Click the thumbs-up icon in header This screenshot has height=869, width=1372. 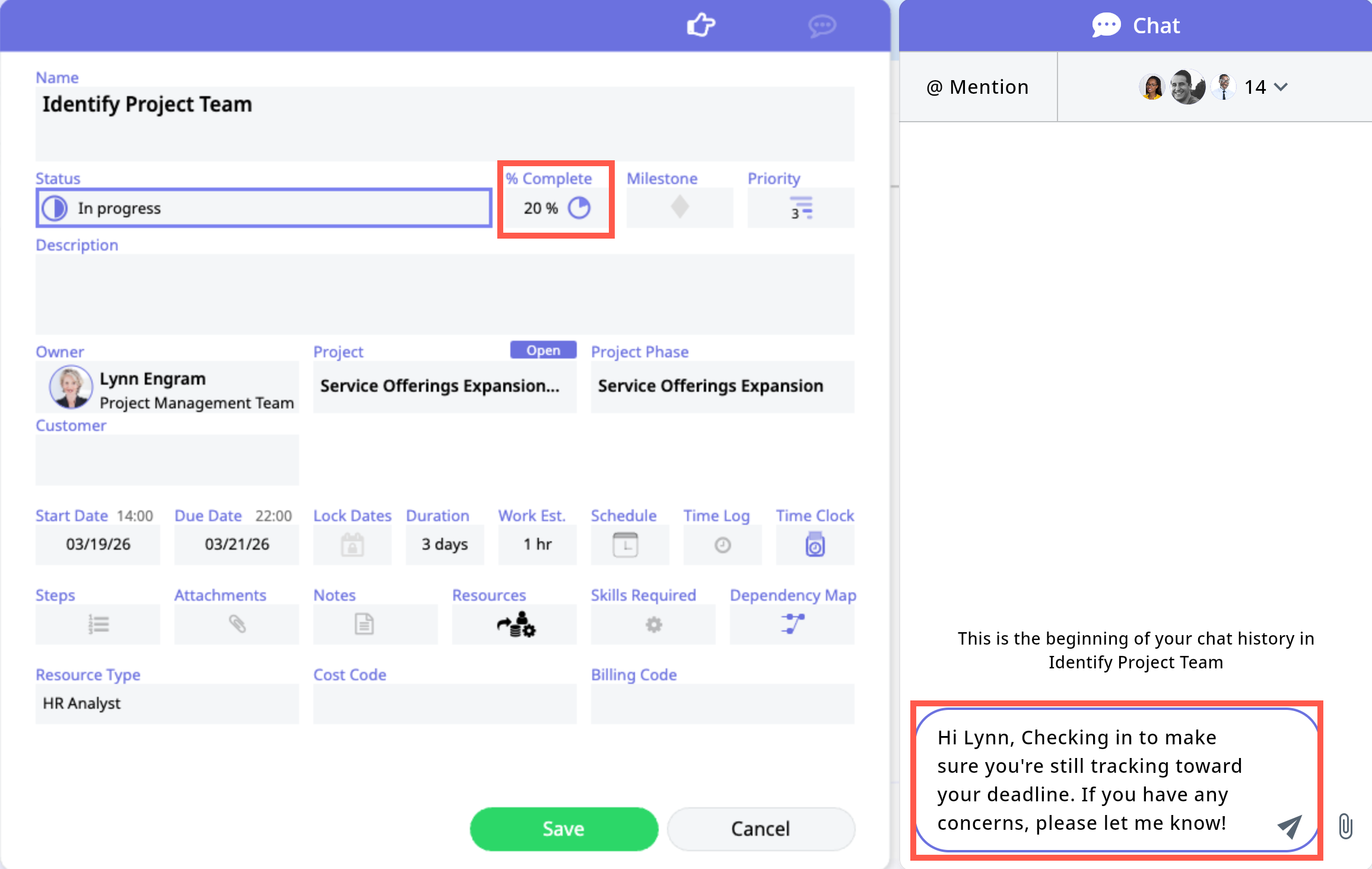click(x=701, y=25)
